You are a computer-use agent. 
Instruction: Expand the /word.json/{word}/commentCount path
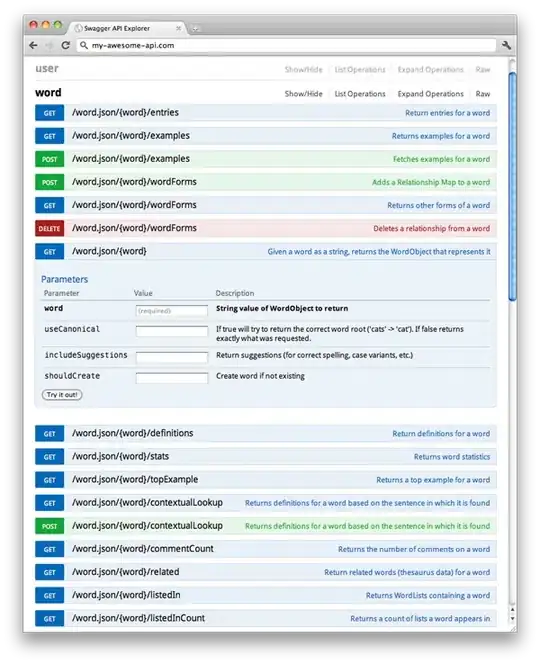pos(143,549)
